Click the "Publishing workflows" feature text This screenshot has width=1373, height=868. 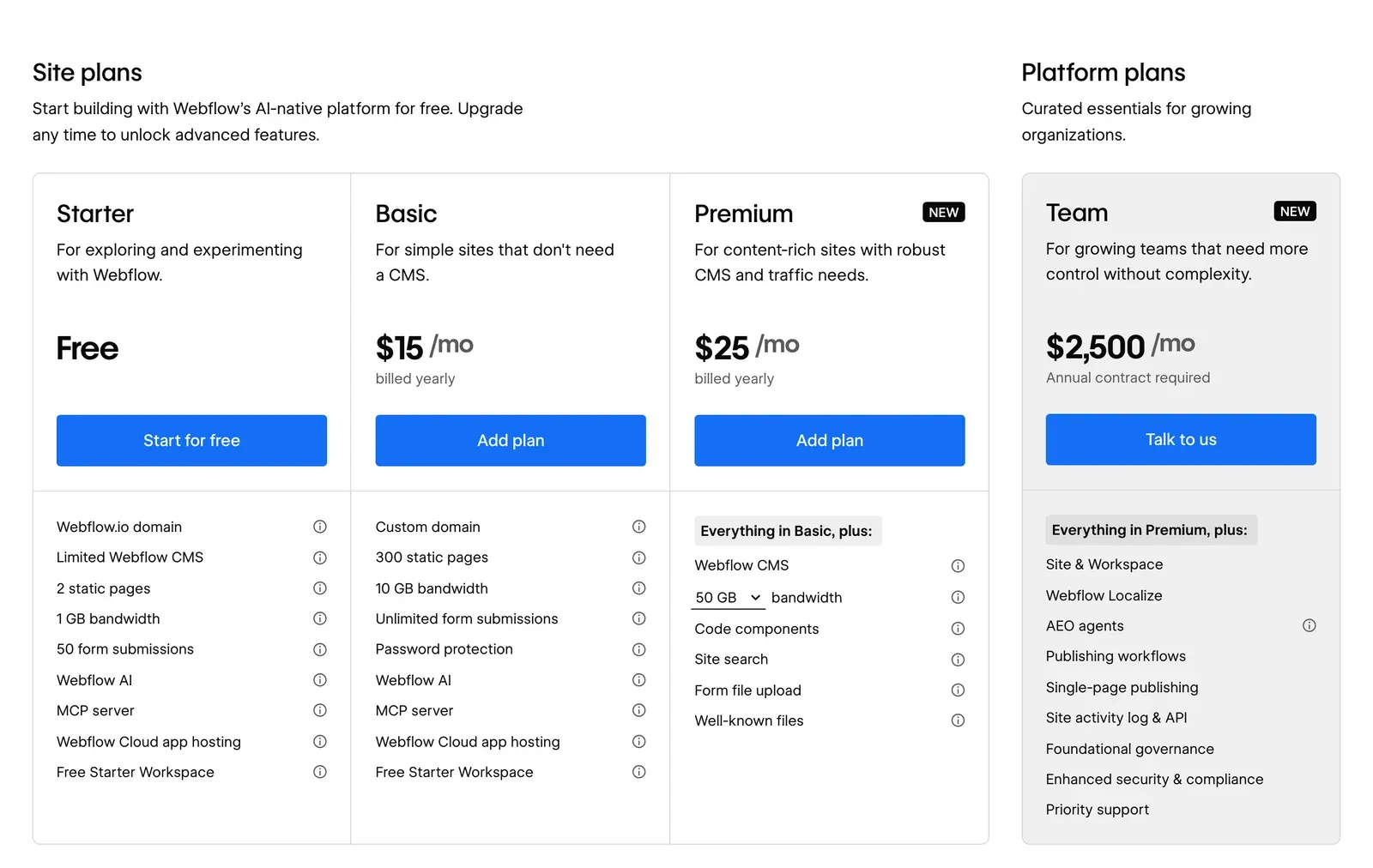tap(1116, 656)
